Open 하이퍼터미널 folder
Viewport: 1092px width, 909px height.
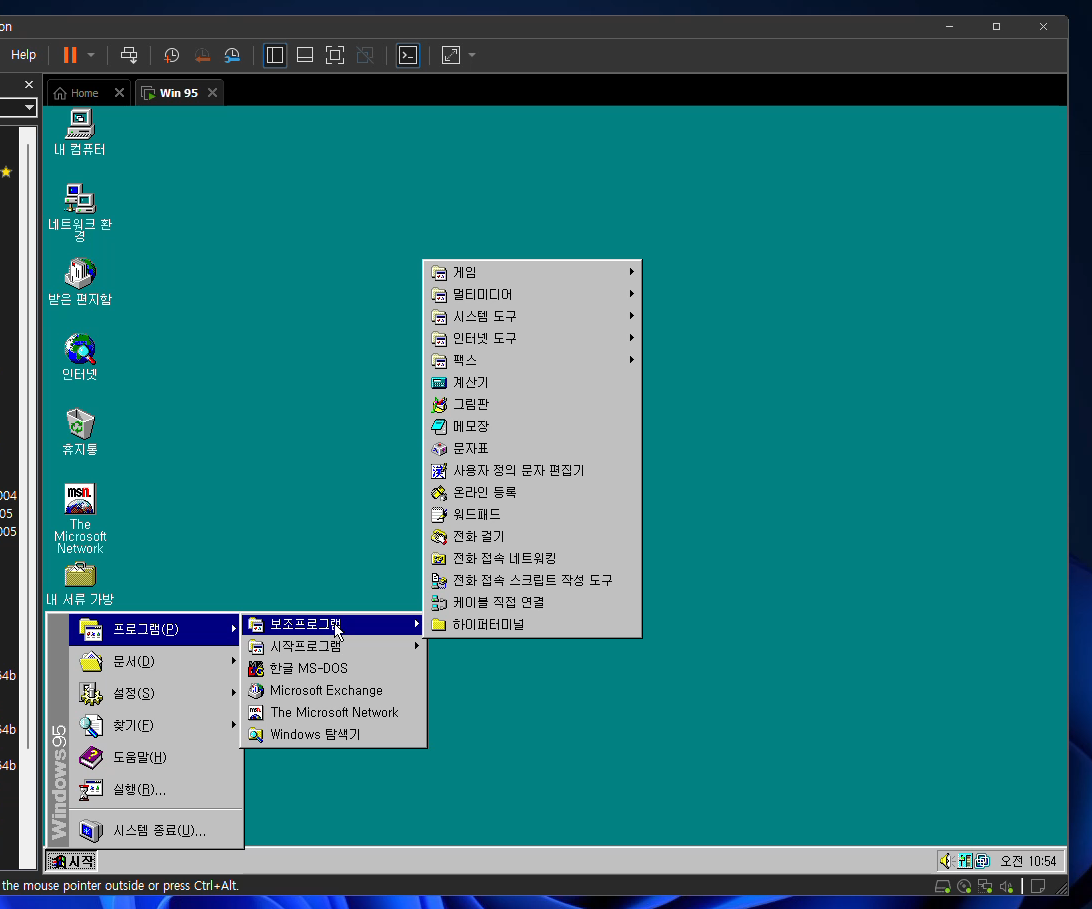point(532,624)
